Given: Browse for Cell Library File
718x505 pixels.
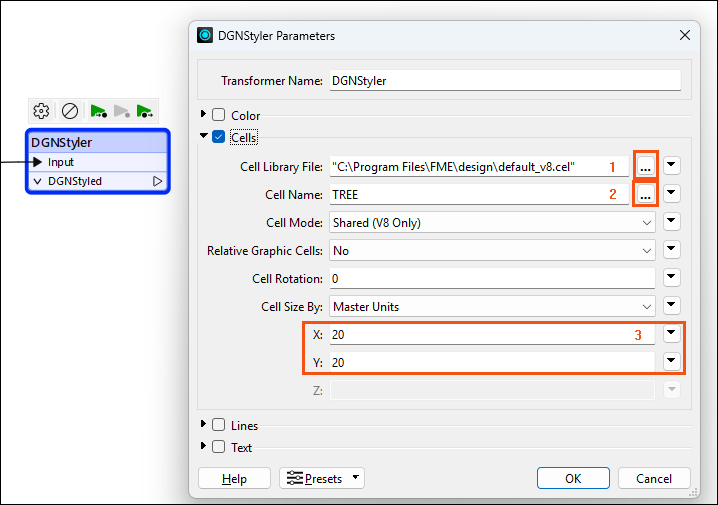Looking at the screenshot, I should [645, 166].
